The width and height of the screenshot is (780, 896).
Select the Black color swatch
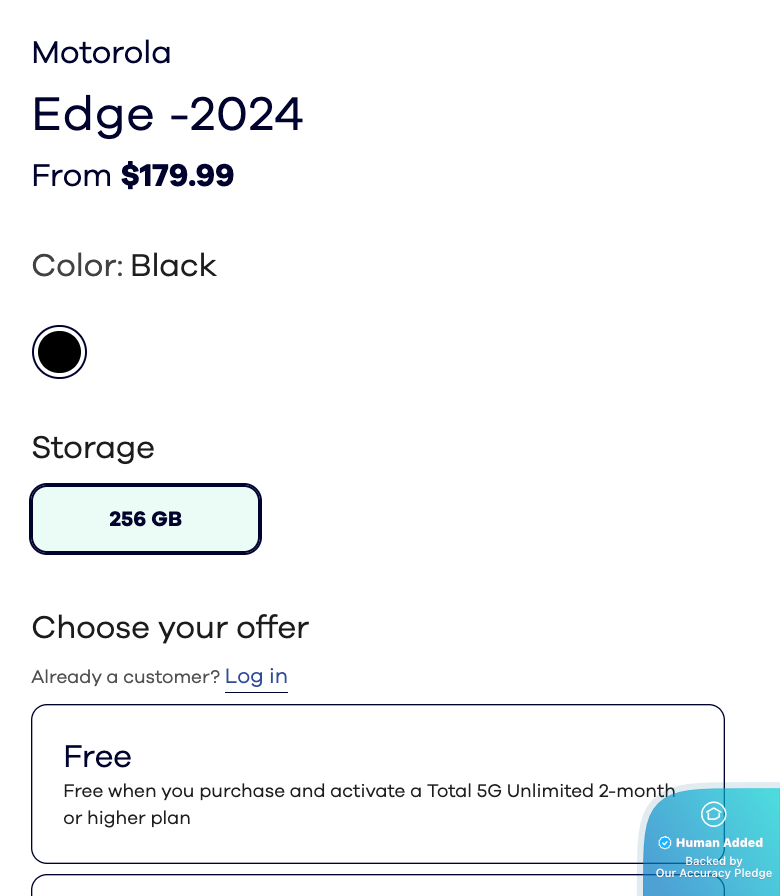point(59,352)
